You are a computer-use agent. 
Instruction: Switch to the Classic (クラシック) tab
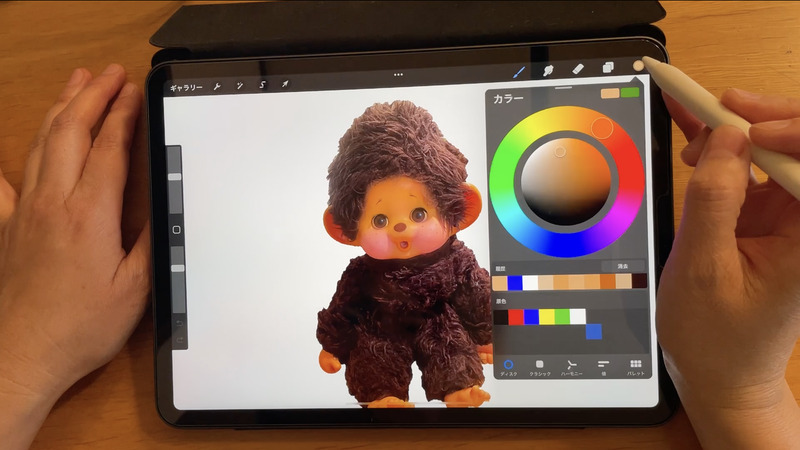point(540,368)
